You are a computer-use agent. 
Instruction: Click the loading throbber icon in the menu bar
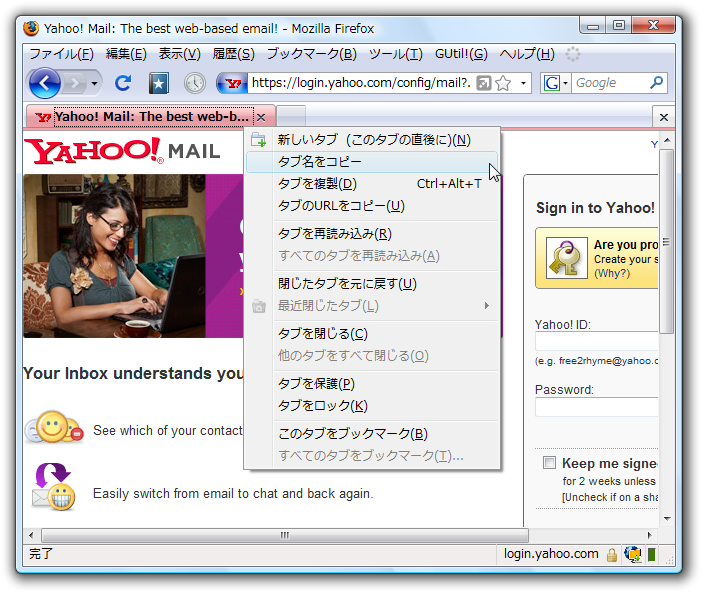click(573, 54)
